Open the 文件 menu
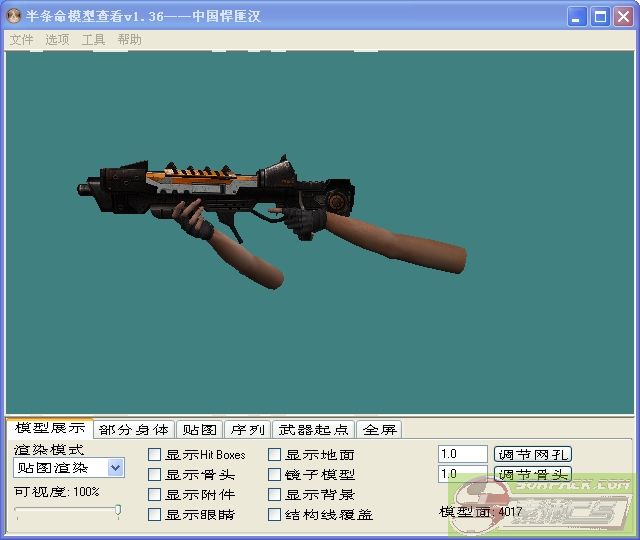This screenshot has width=640, height=540. coord(21,40)
